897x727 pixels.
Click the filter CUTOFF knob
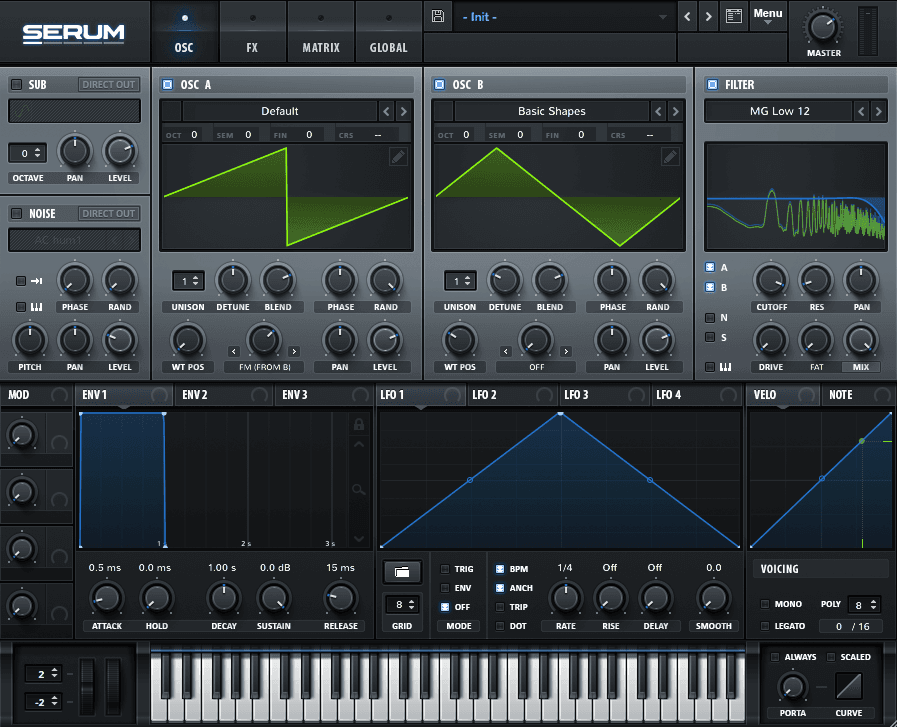pos(771,280)
